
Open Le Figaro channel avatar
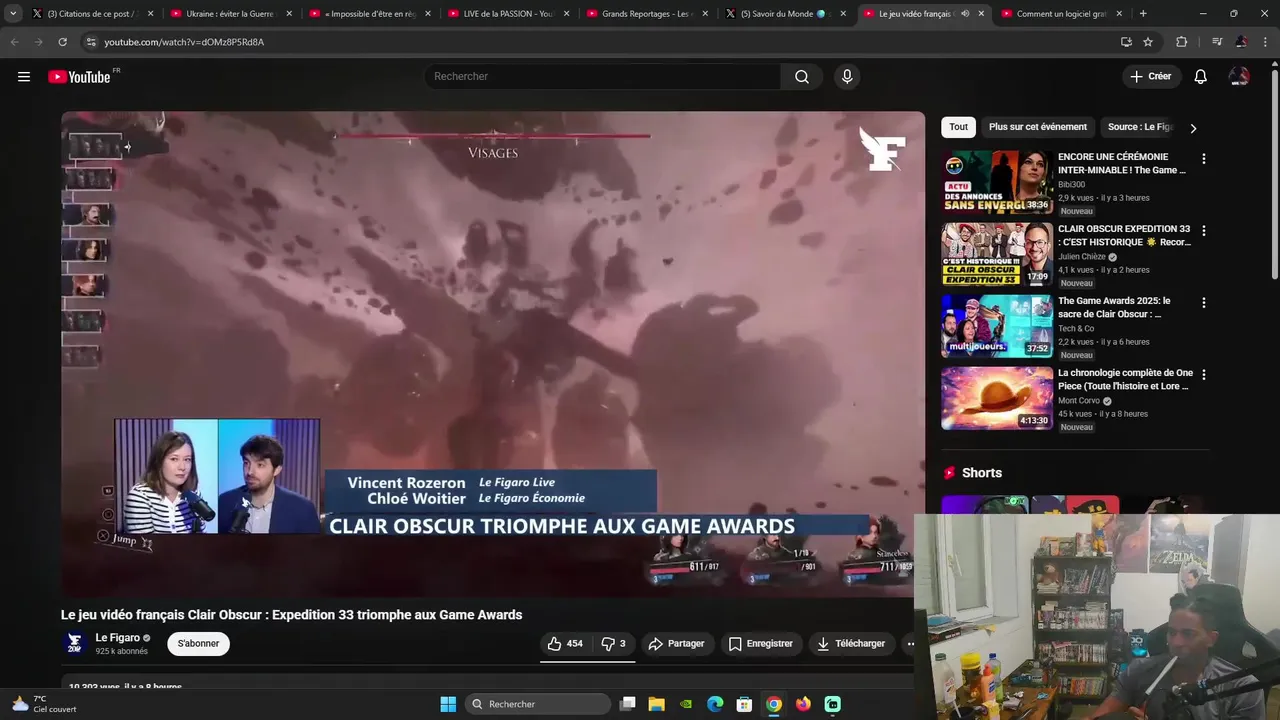(x=75, y=644)
